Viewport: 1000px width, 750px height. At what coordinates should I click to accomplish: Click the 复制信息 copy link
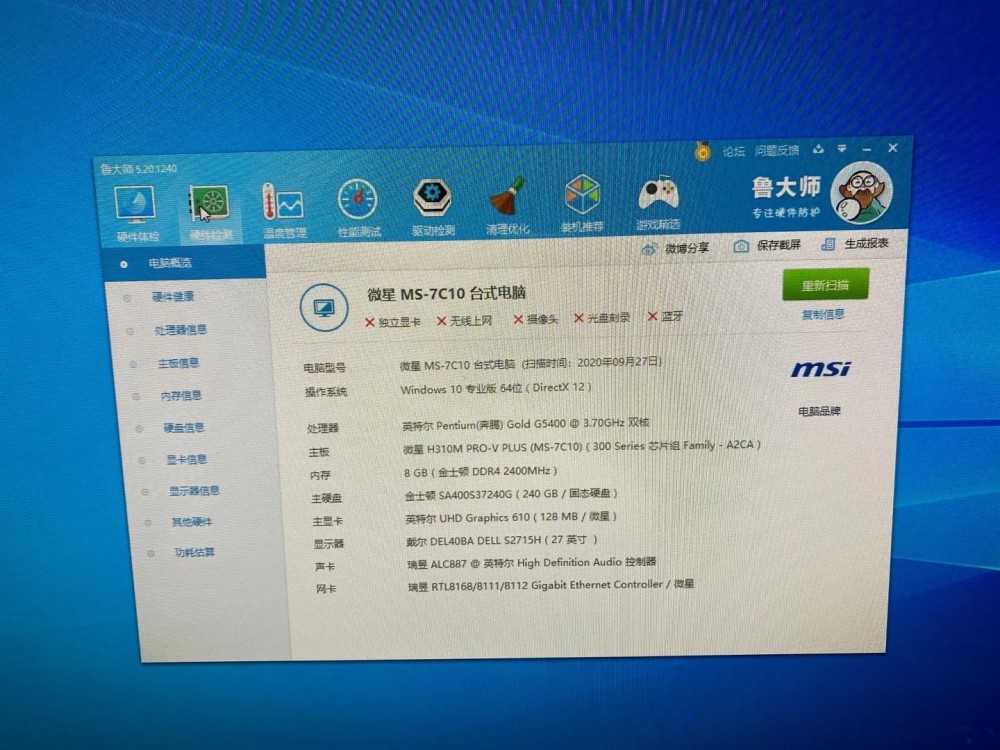pyautogui.click(x=826, y=312)
